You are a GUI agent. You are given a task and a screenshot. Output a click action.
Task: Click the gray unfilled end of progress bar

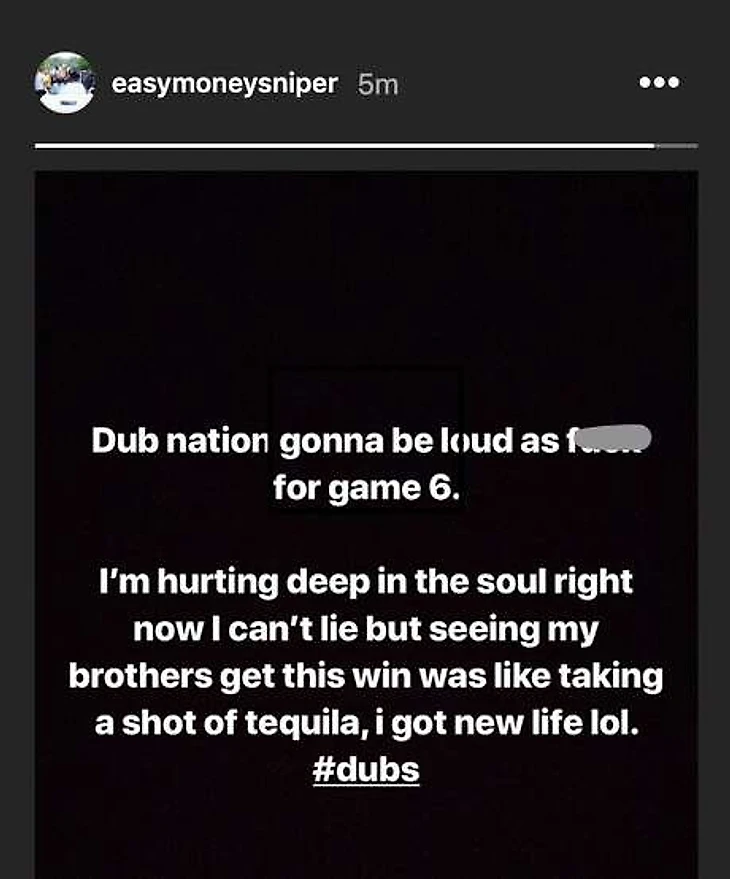coord(677,146)
